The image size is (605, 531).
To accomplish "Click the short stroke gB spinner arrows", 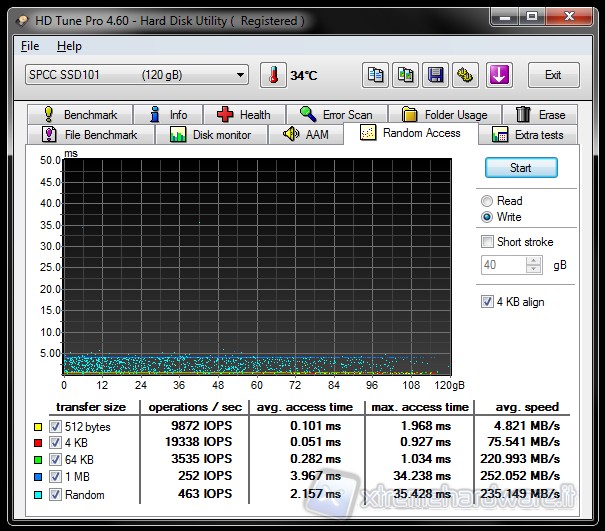I will click(535, 265).
